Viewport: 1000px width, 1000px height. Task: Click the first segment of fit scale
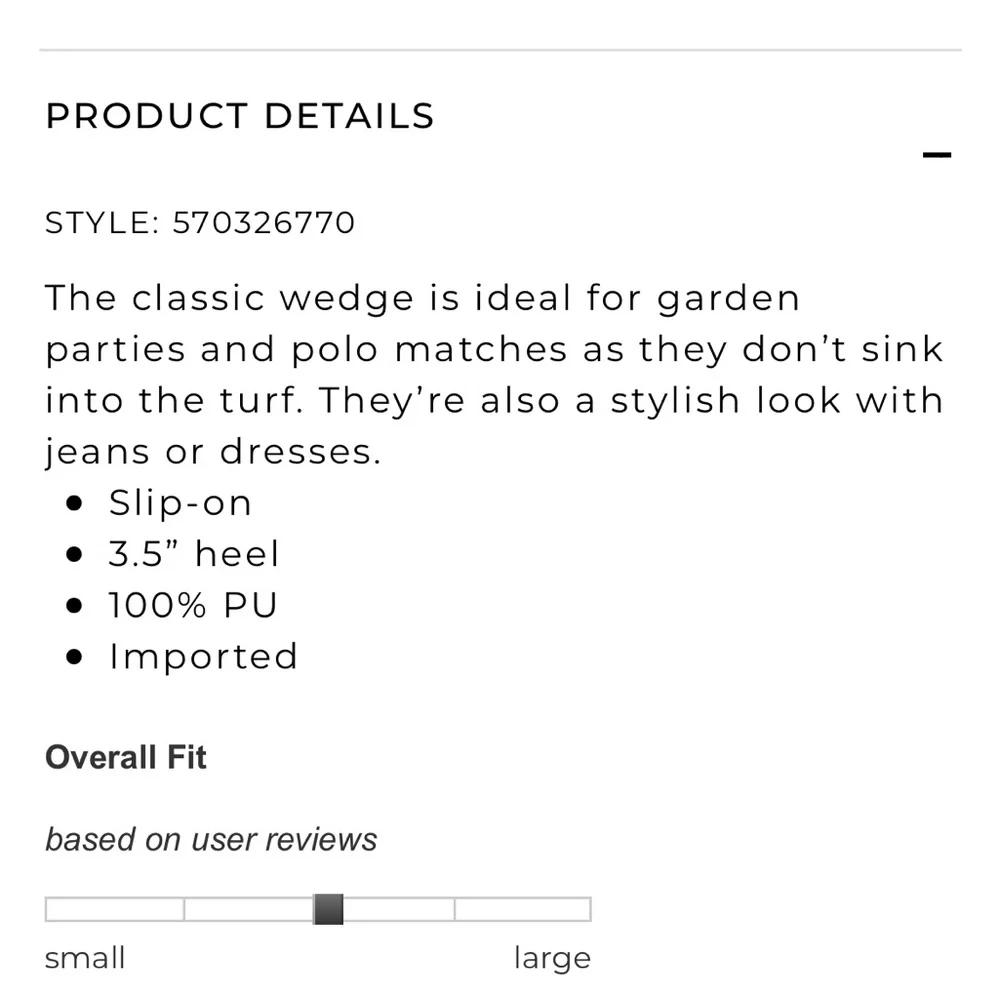point(115,909)
